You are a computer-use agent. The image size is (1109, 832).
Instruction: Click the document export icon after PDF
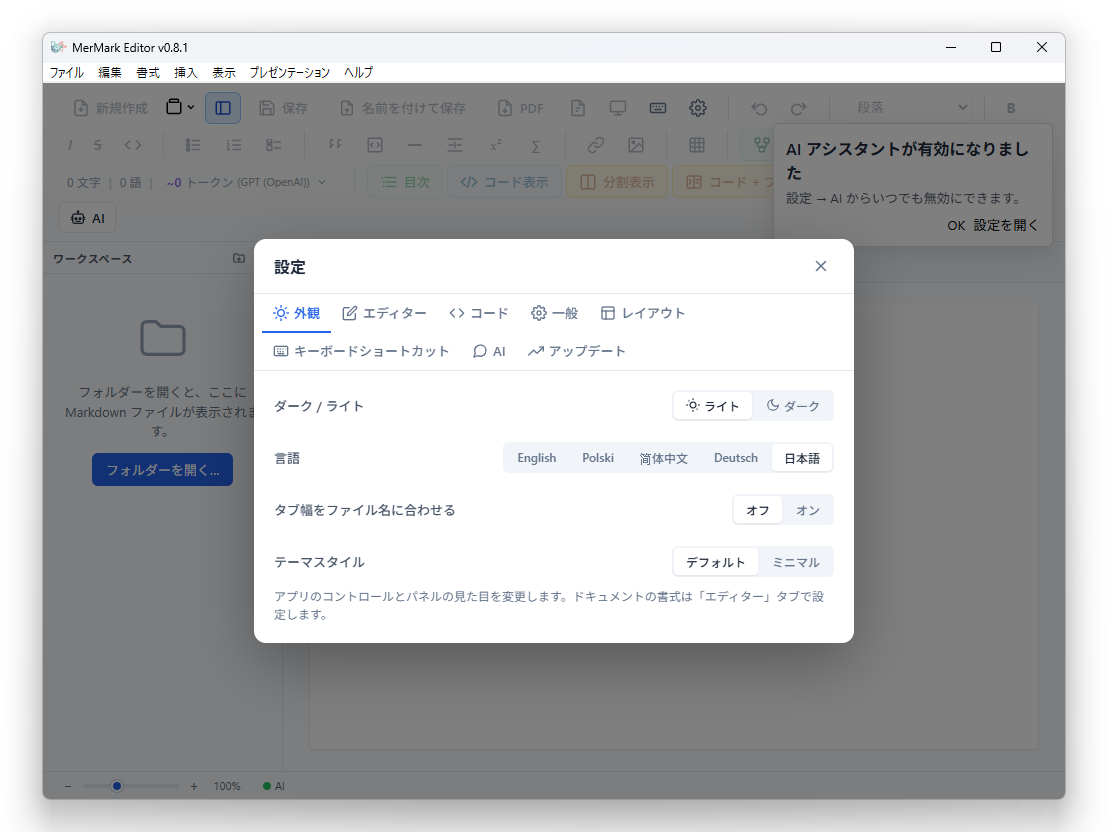click(578, 108)
